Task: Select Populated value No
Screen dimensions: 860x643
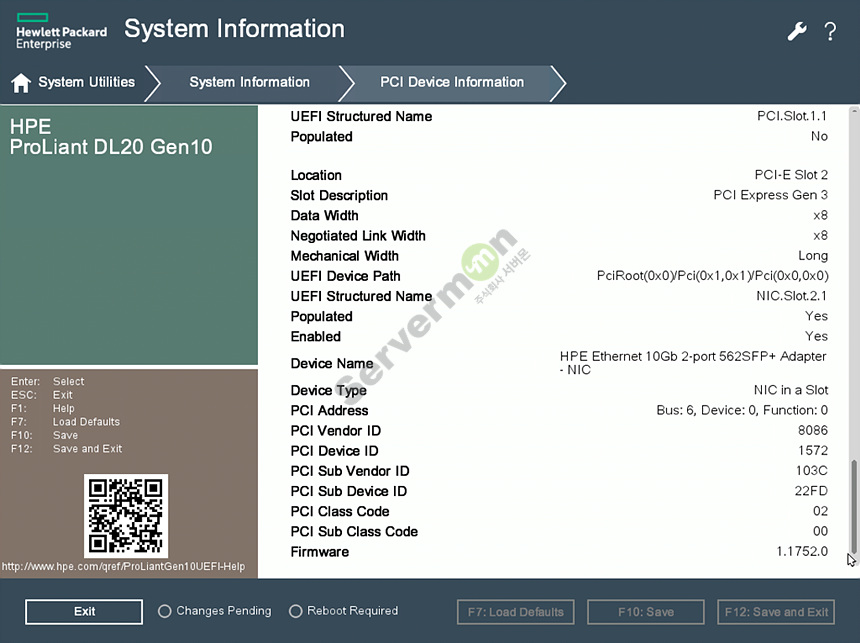Action: pyautogui.click(x=819, y=137)
